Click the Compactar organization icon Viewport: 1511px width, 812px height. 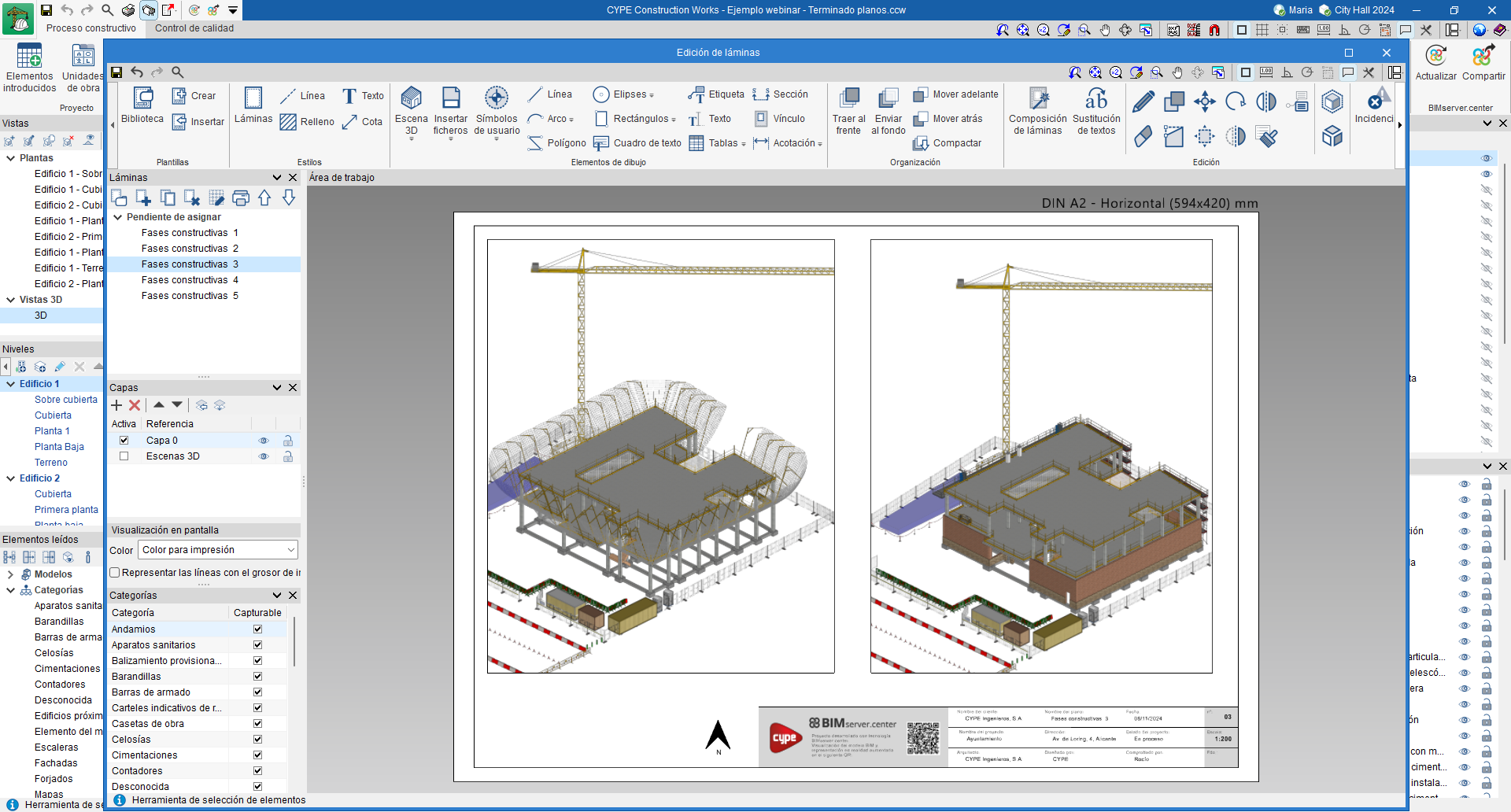pyautogui.click(x=921, y=143)
